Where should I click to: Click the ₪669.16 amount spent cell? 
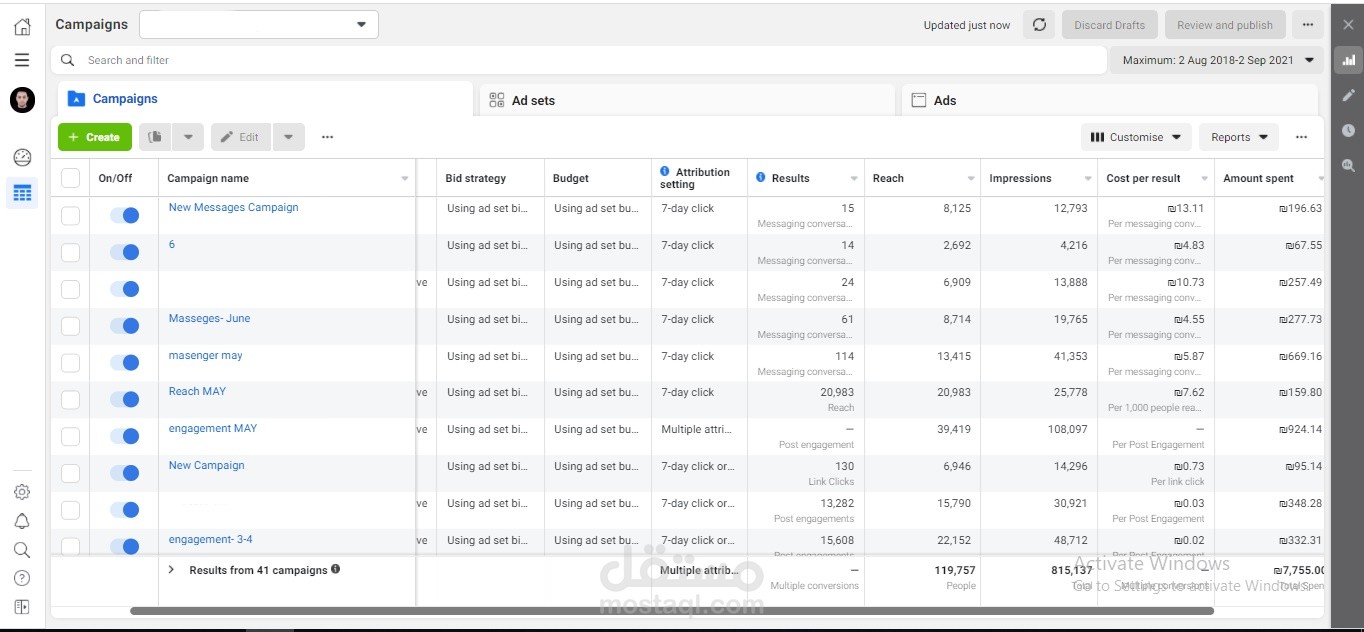click(x=1300, y=356)
